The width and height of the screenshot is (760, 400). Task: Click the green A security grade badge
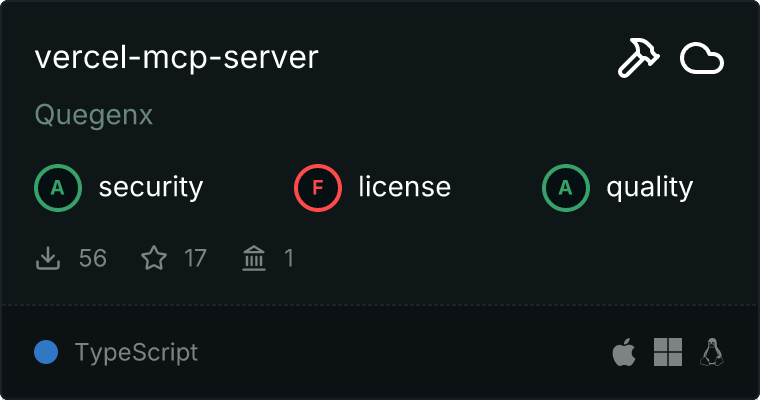click(x=58, y=187)
